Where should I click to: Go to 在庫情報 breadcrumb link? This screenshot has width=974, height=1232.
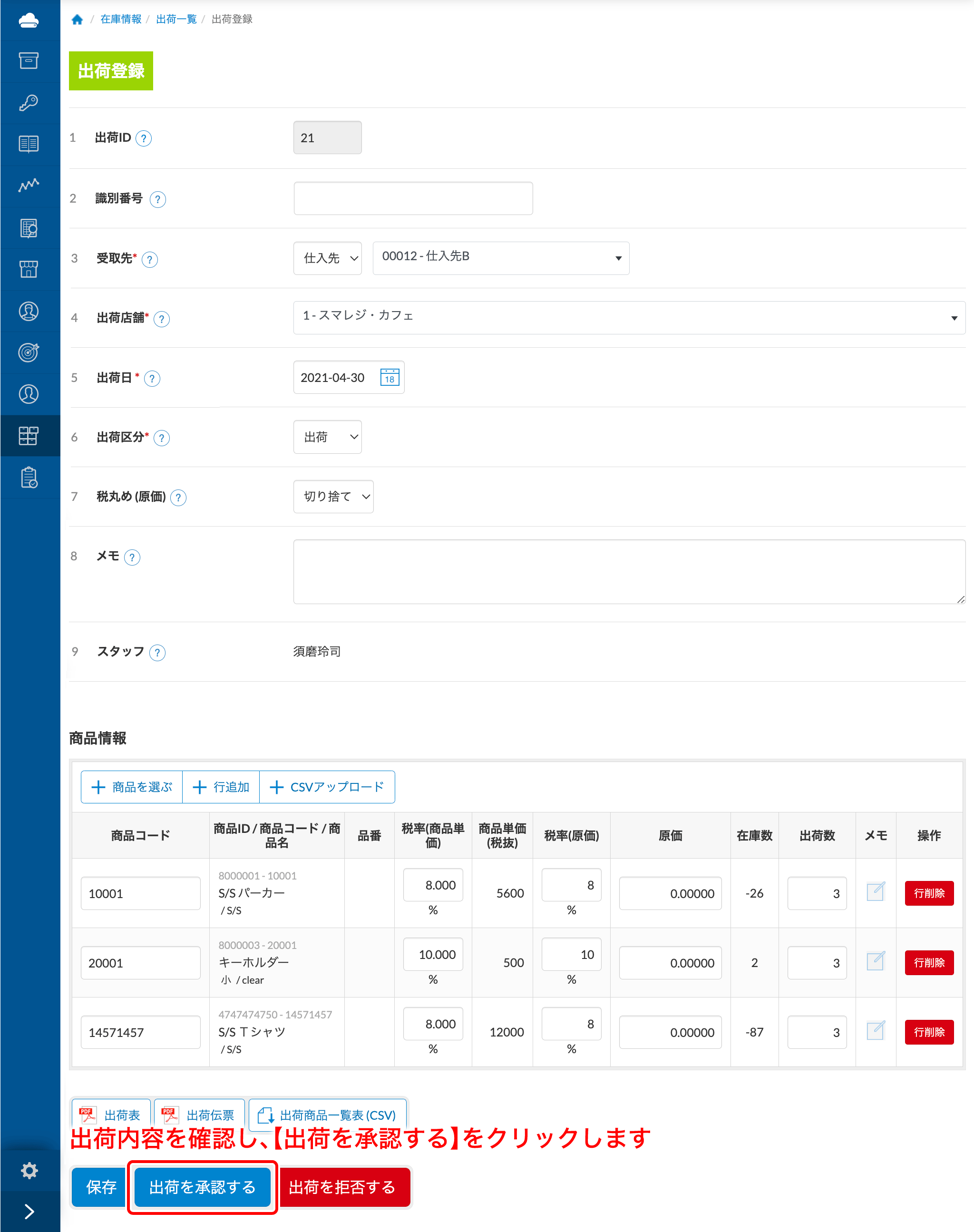pyautogui.click(x=121, y=20)
